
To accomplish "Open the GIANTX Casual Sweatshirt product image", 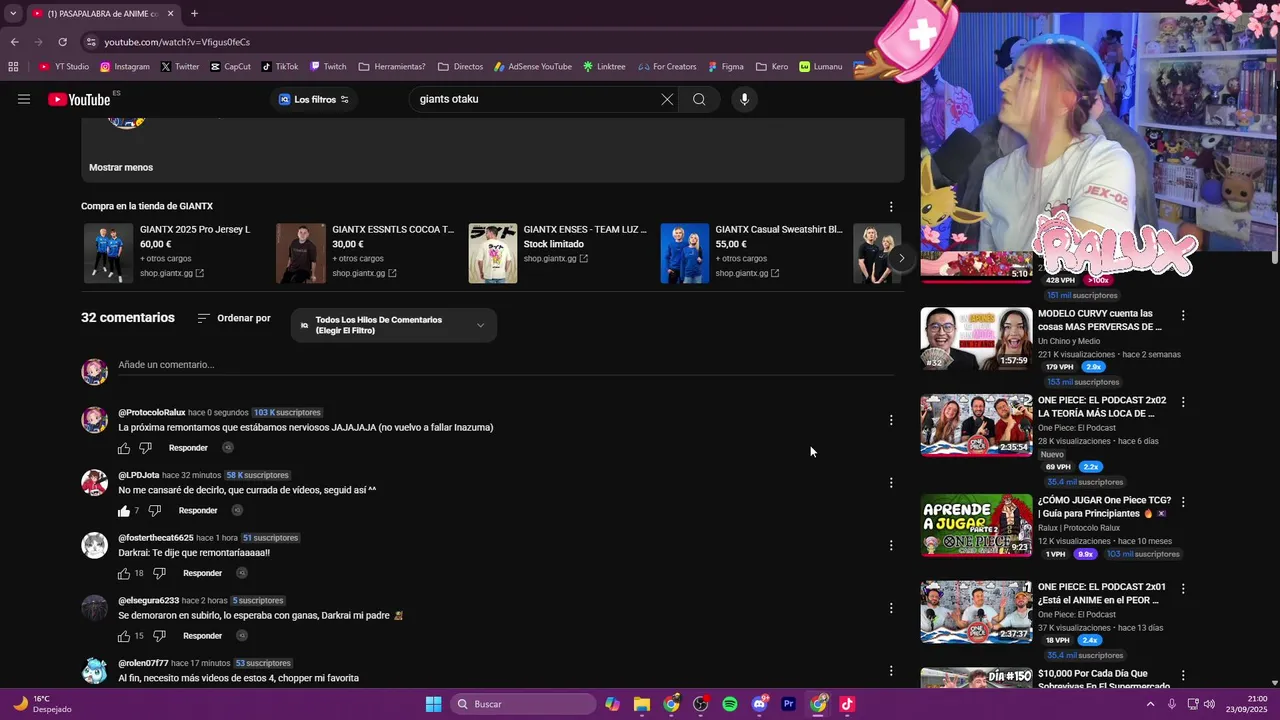I will [685, 253].
